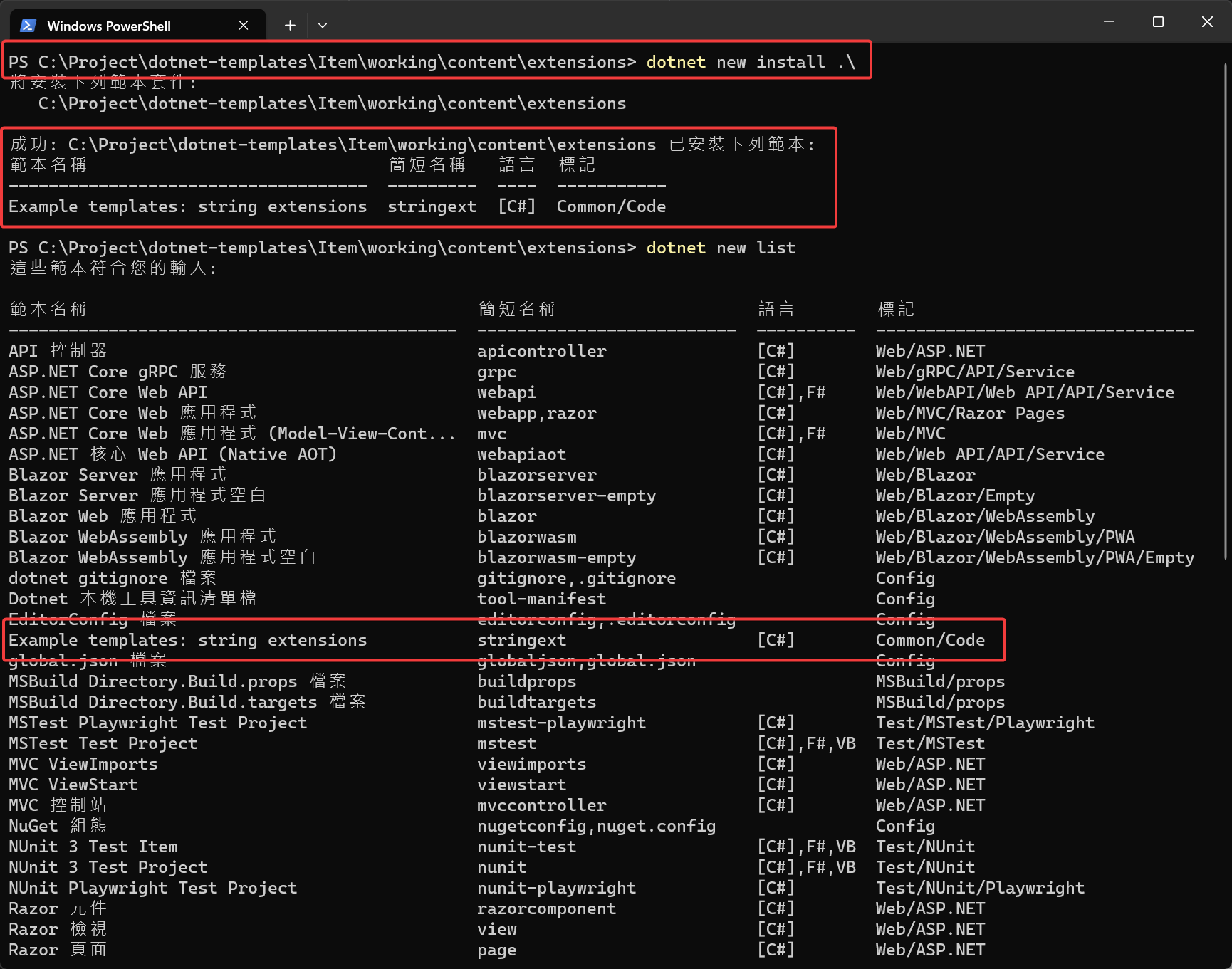Click 'Example templates: string extensions' in list
The width and height of the screenshot is (1232, 969).
pyautogui.click(x=188, y=640)
